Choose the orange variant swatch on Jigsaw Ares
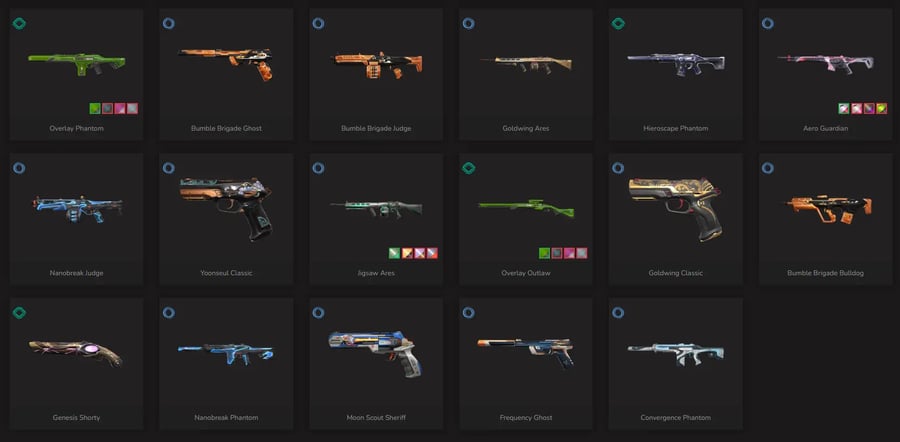Screen dimensions: 900x442 coord(407,253)
